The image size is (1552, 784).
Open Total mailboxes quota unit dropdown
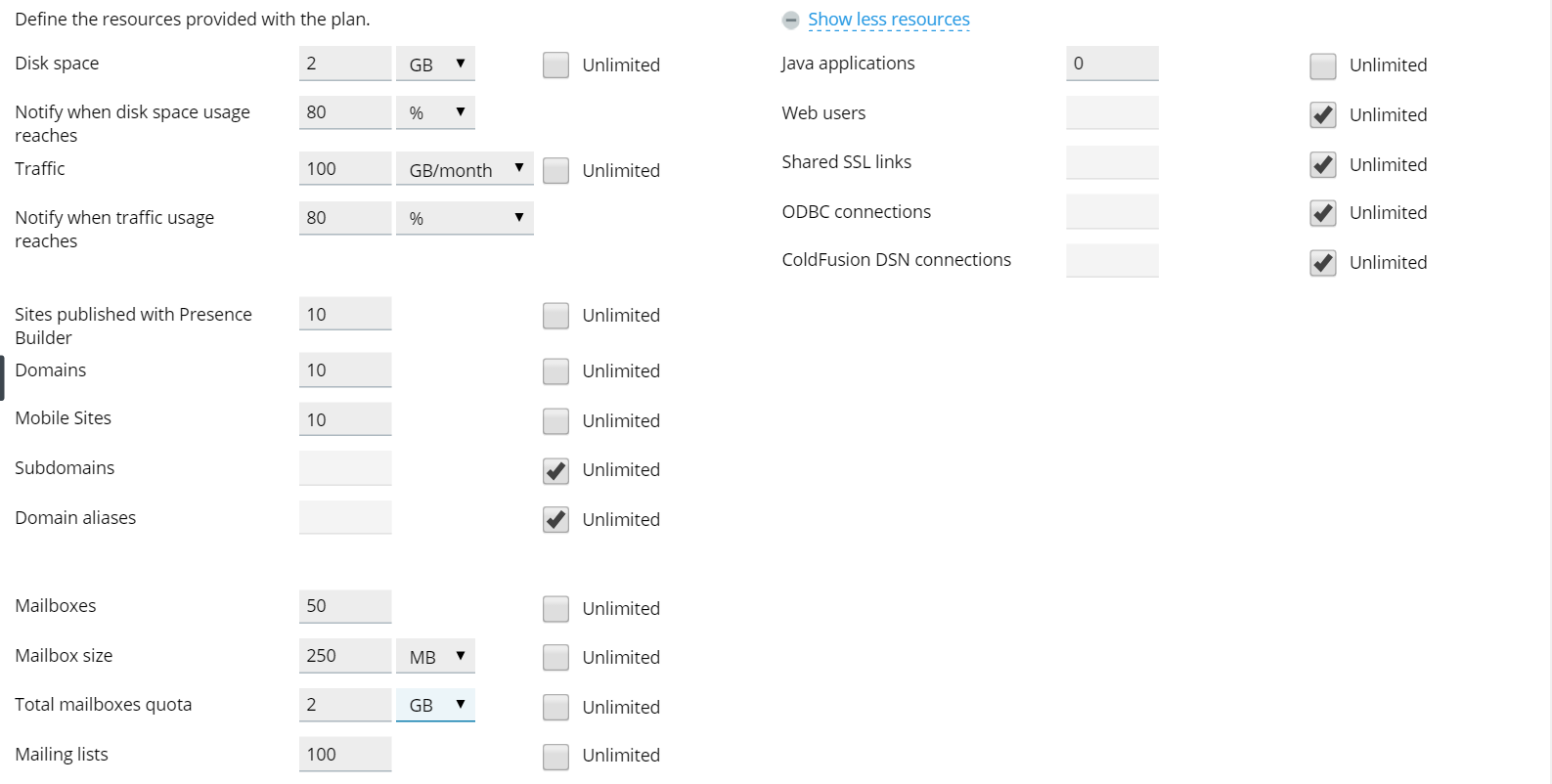coord(435,705)
